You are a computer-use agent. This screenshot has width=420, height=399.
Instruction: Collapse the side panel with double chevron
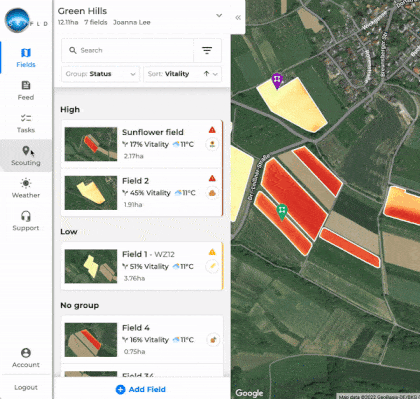click(x=238, y=18)
